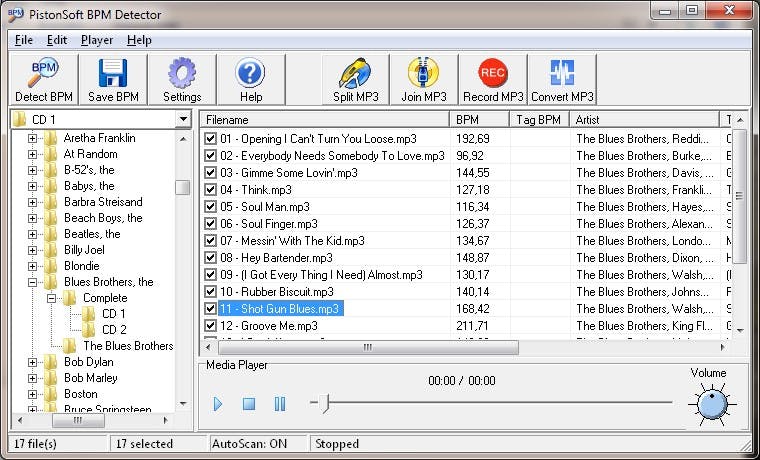Click AutoScan: ON in status bar
The height and width of the screenshot is (460, 760).
tap(249, 444)
